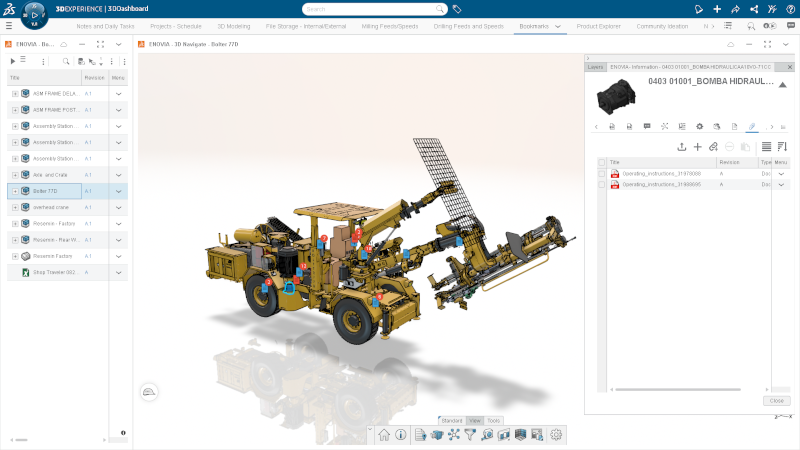Click the Close button in Information panel

click(x=776, y=400)
